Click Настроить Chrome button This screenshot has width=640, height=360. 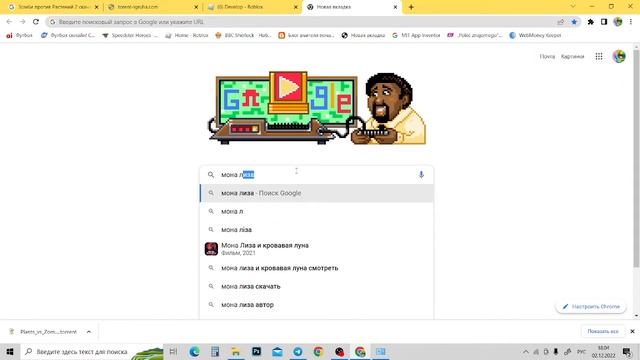(591, 307)
